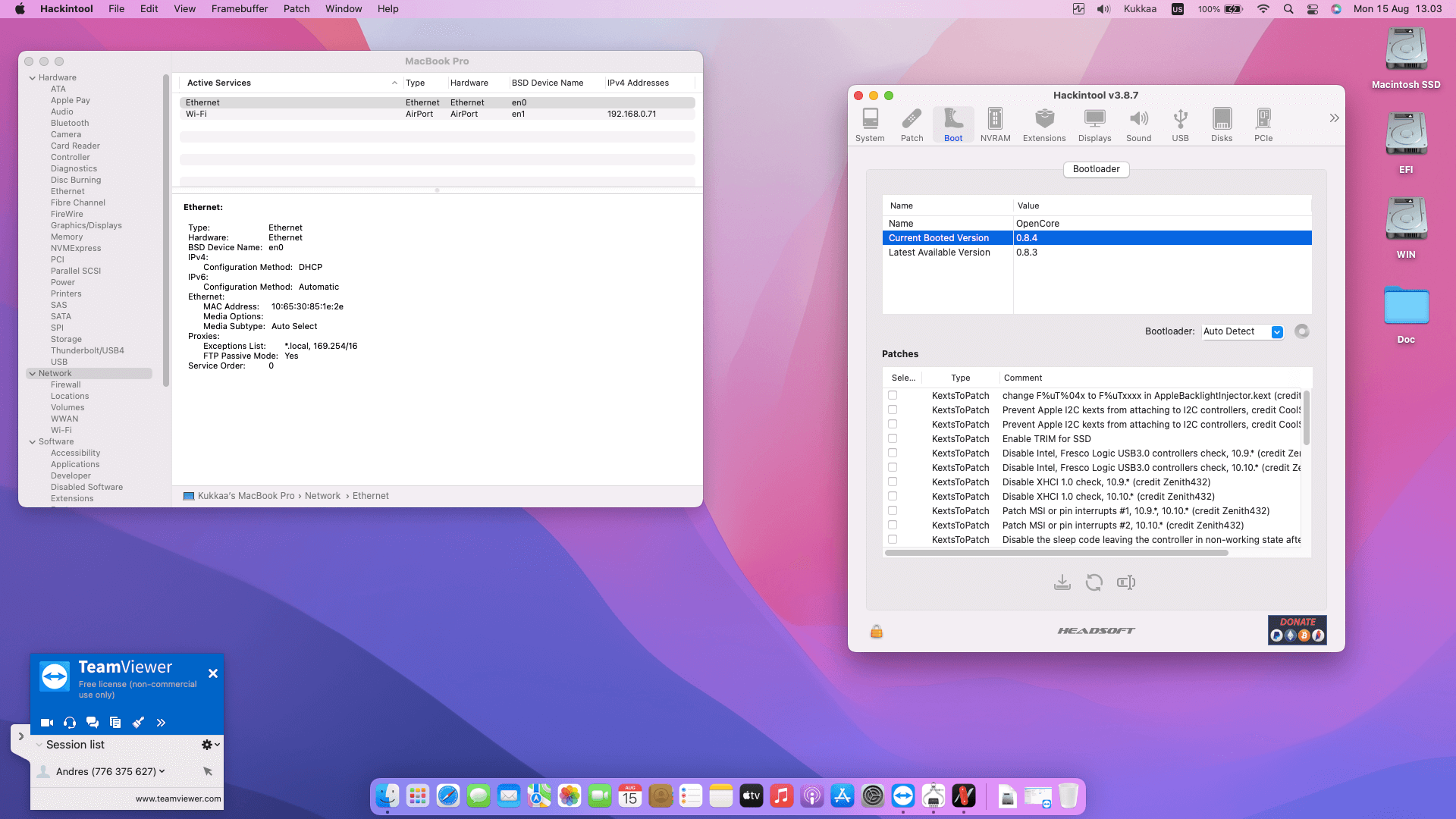
Task: Tick Patch MSI or pin interrupts #1
Action: point(893,510)
